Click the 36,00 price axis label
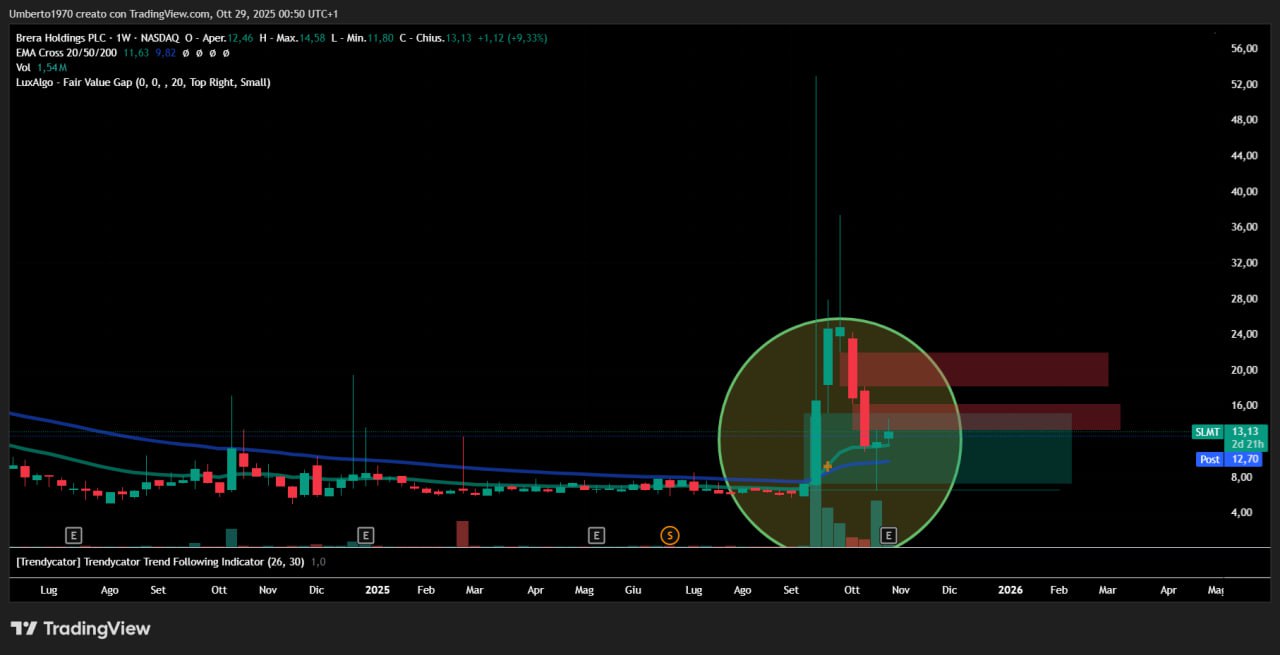Image resolution: width=1280 pixels, height=655 pixels. pos(1244,227)
